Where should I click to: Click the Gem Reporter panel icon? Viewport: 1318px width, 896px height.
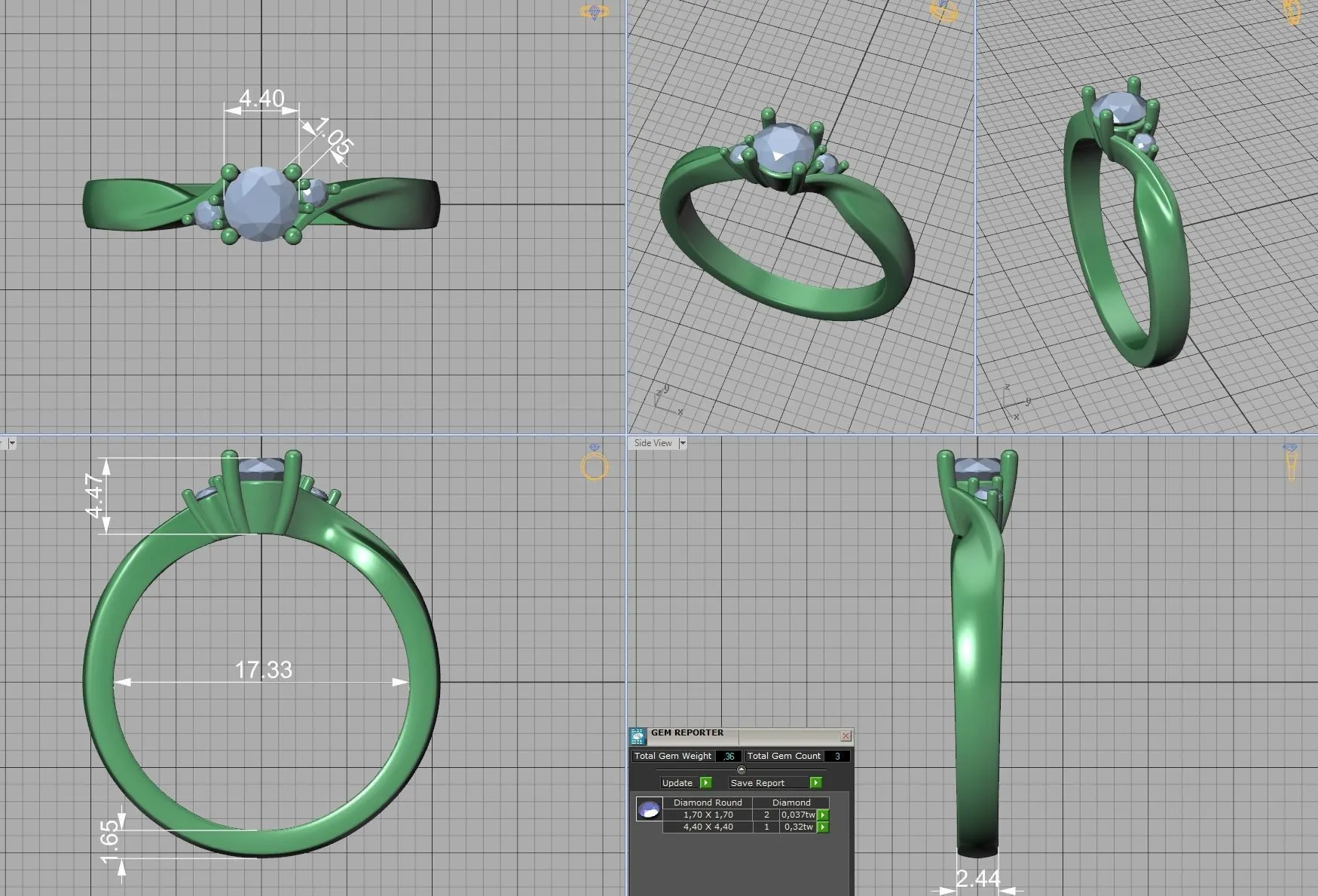[638, 736]
